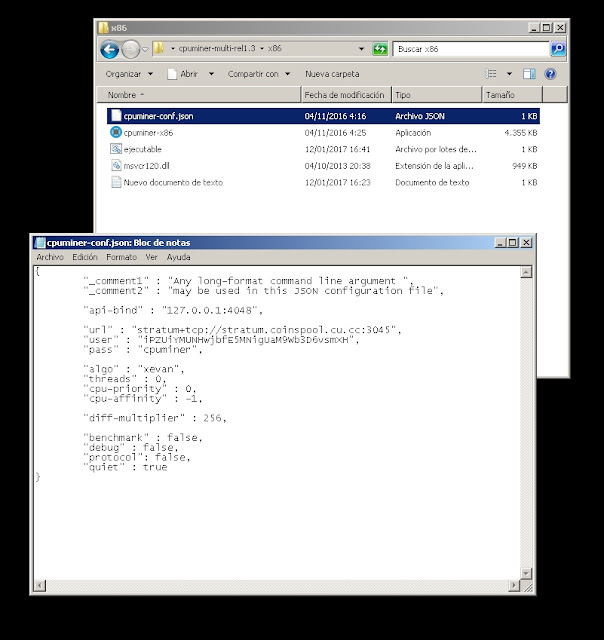This screenshot has height=640, width=604.
Task: Click the "pass" : "cpuminer" line
Action: (x=143, y=350)
